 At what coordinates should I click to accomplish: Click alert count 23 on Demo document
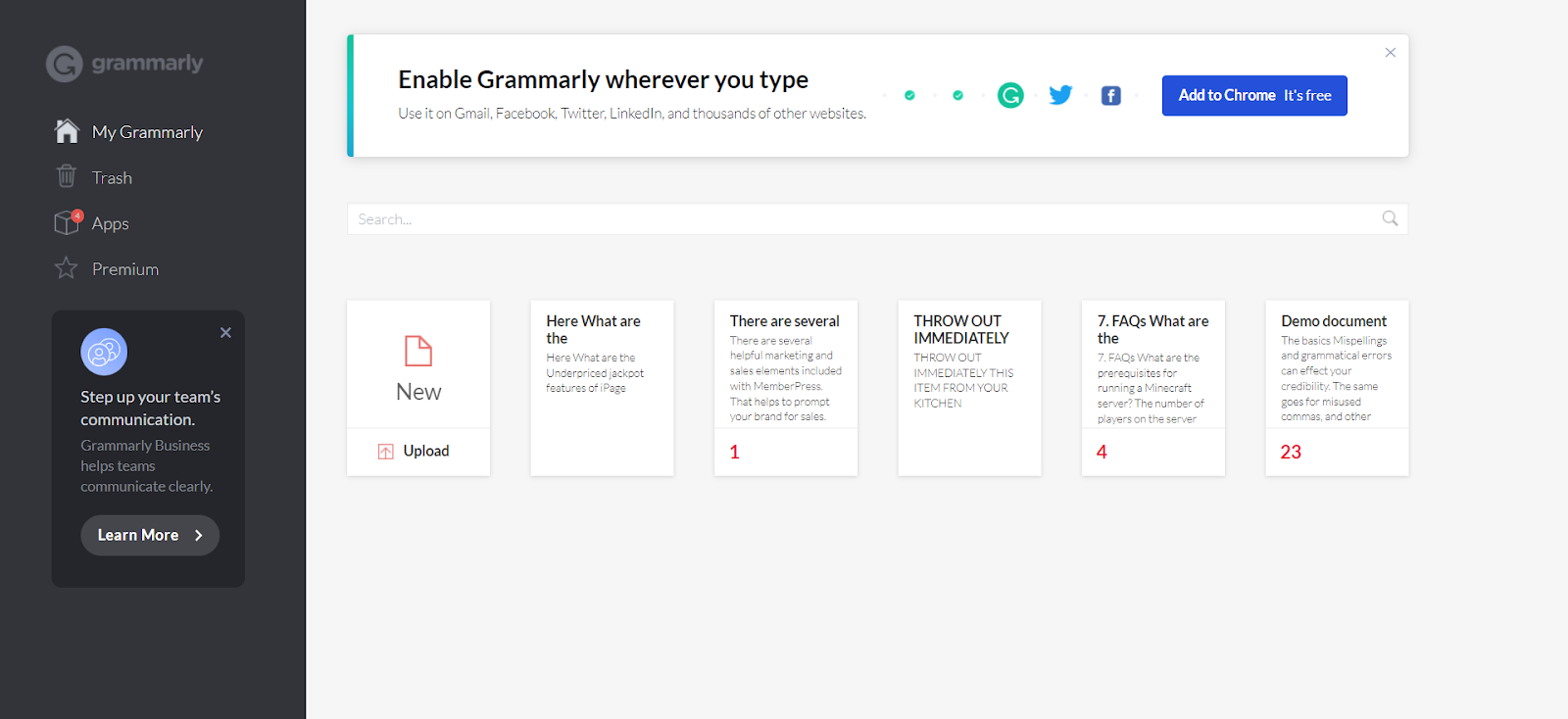[x=1291, y=452]
